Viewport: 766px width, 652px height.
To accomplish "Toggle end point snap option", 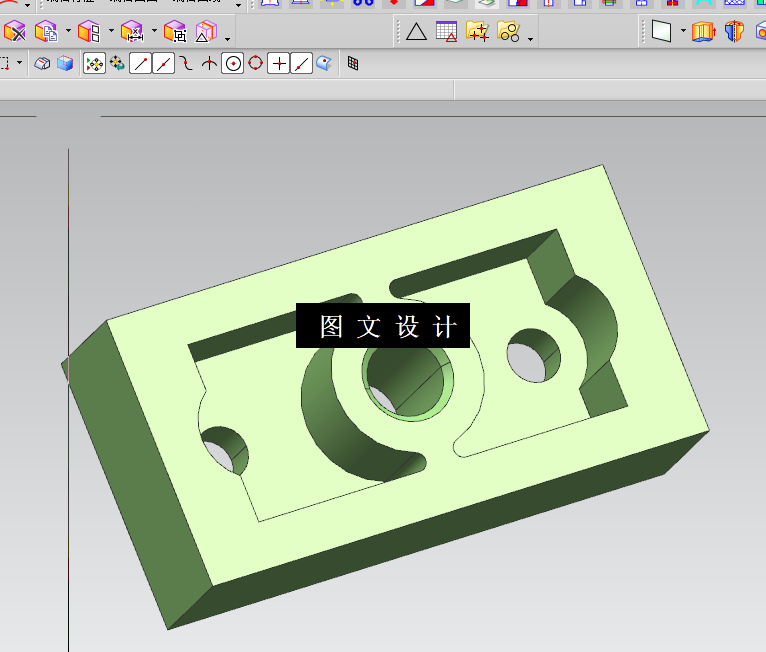I will pos(140,63).
